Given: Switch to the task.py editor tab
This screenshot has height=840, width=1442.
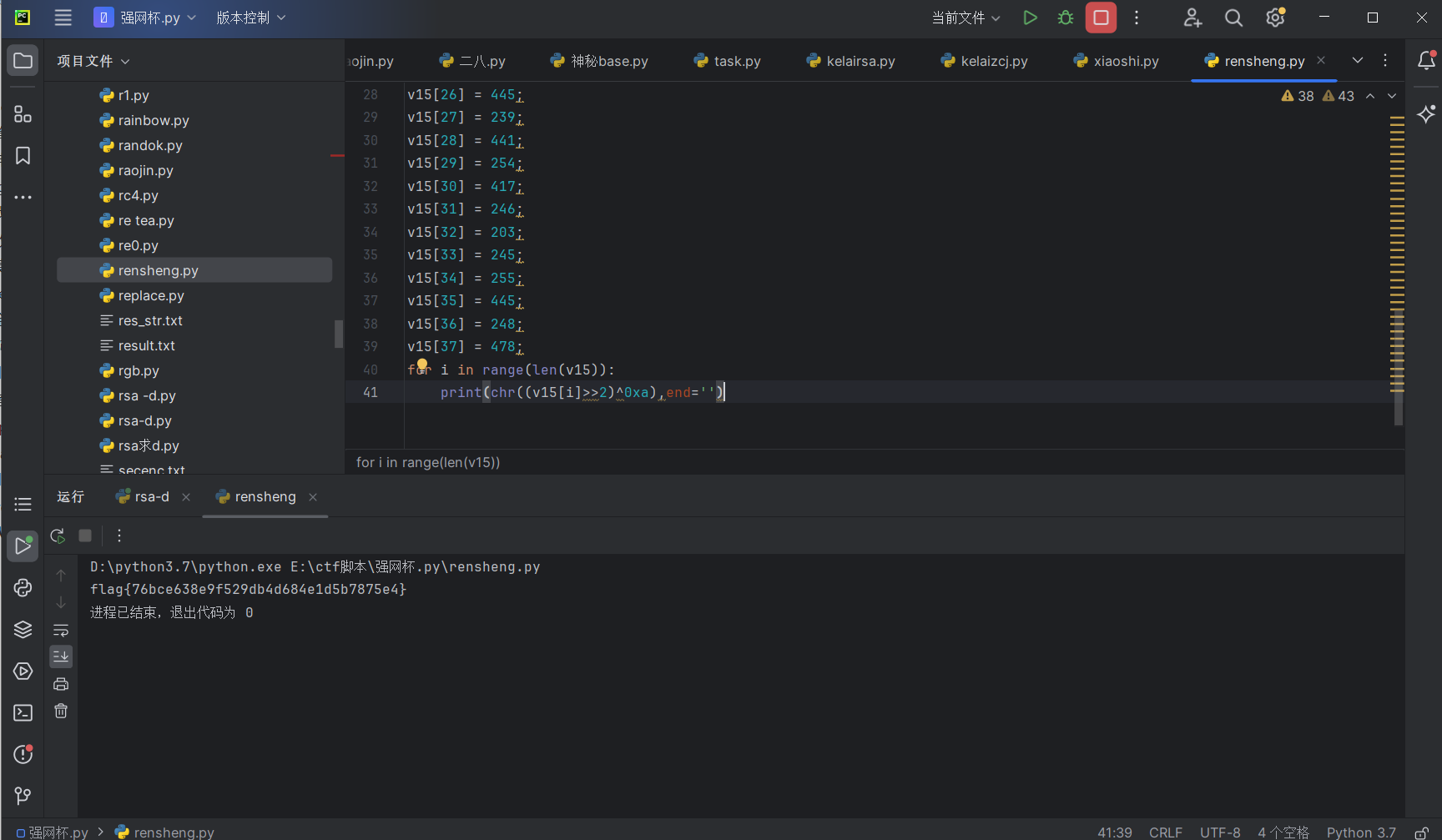Looking at the screenshot, I should (728, 61).
